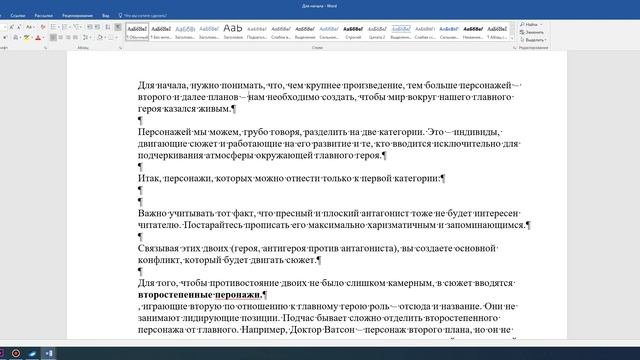The height and width of the screenshot is (360, 640).
Task: Click the Tell Me search box
Action: (x=142, y=16)
